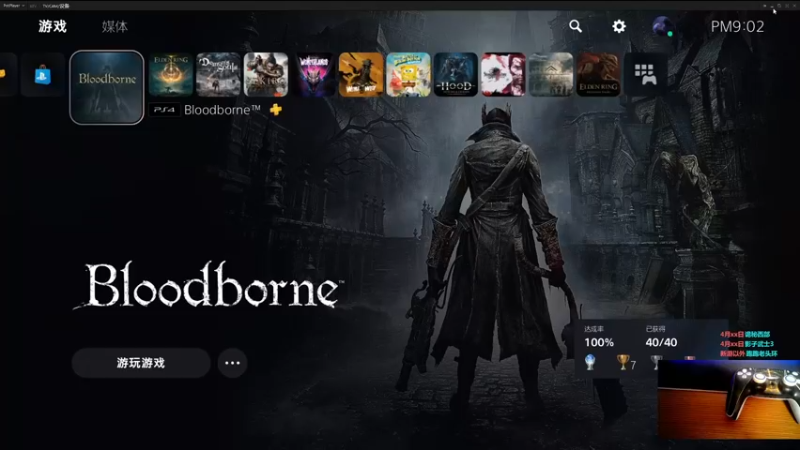This screenshot has height=450, width=800.
Task: Open the Game Library grid icon
Action: pyautogui.click(x=645, y=74)
